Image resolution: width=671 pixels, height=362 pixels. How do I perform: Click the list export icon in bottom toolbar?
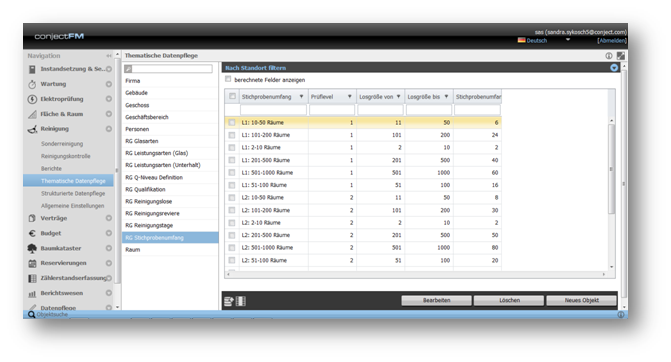click(x=229, y=301)
